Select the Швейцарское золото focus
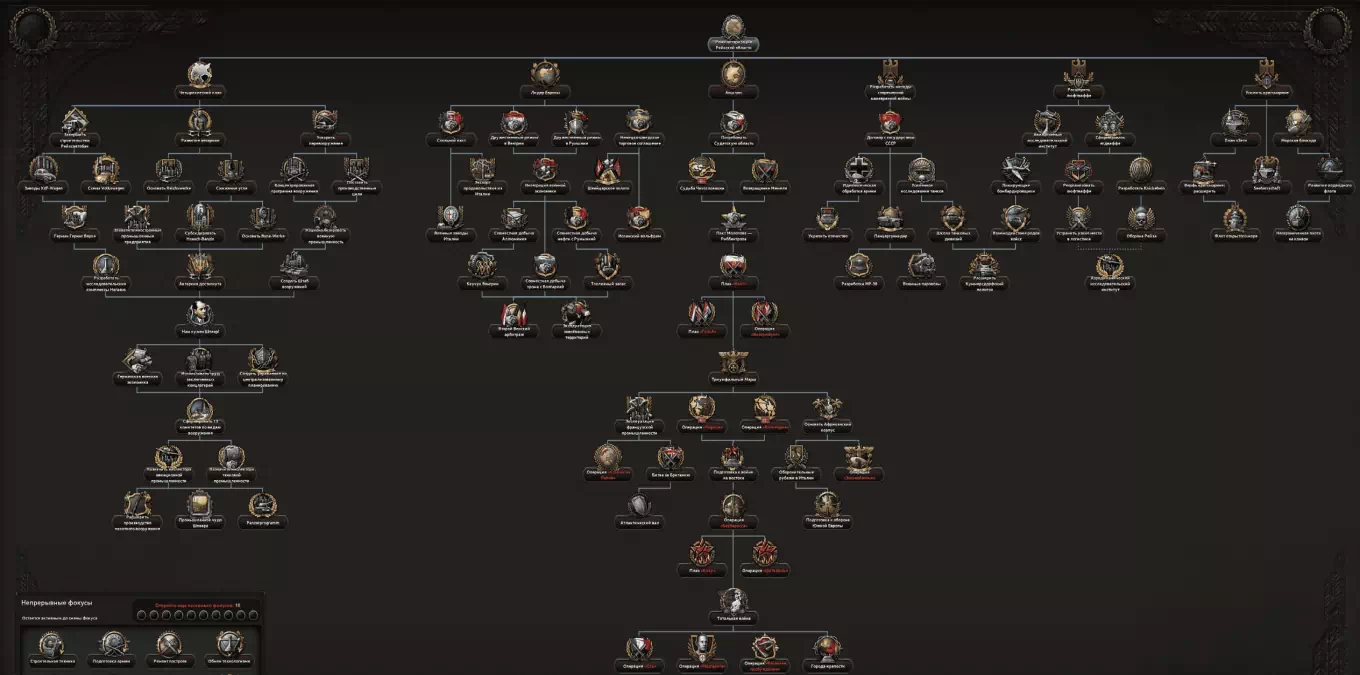 click(x=611, y=170)
